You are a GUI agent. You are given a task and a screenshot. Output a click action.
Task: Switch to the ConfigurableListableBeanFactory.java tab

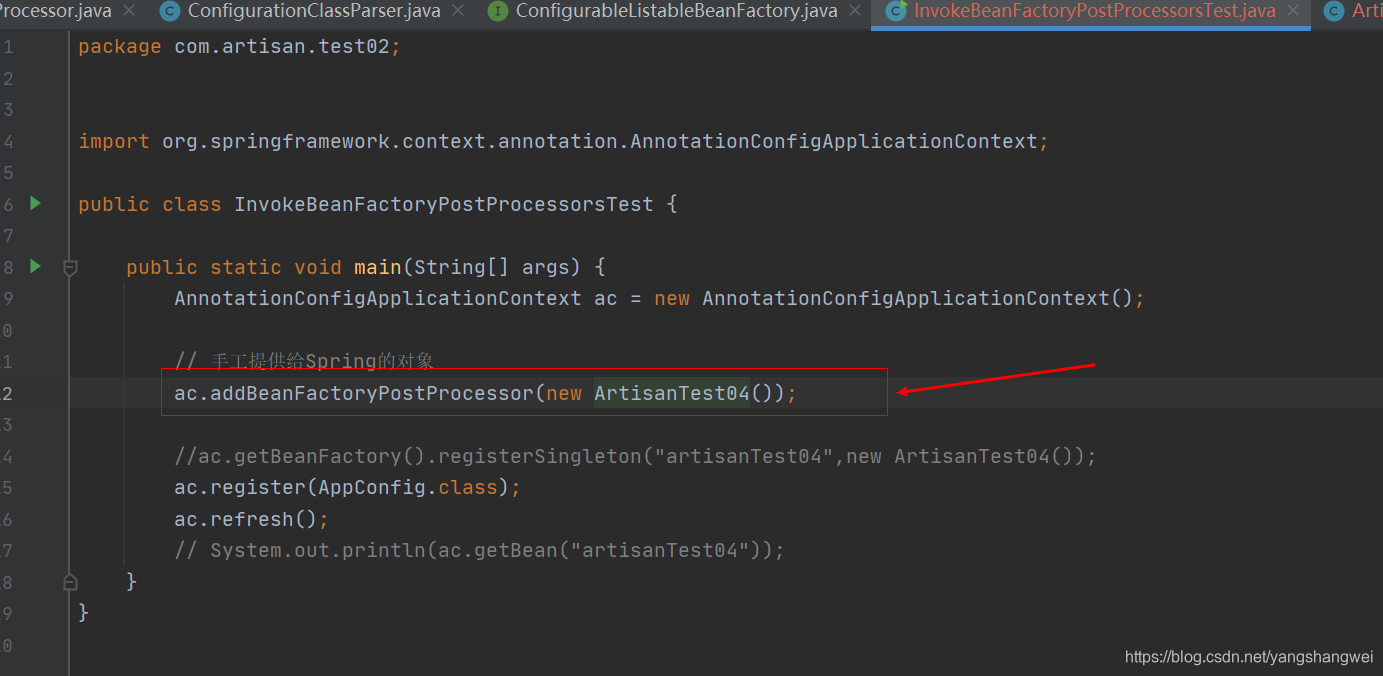click(x=676, y=11)
